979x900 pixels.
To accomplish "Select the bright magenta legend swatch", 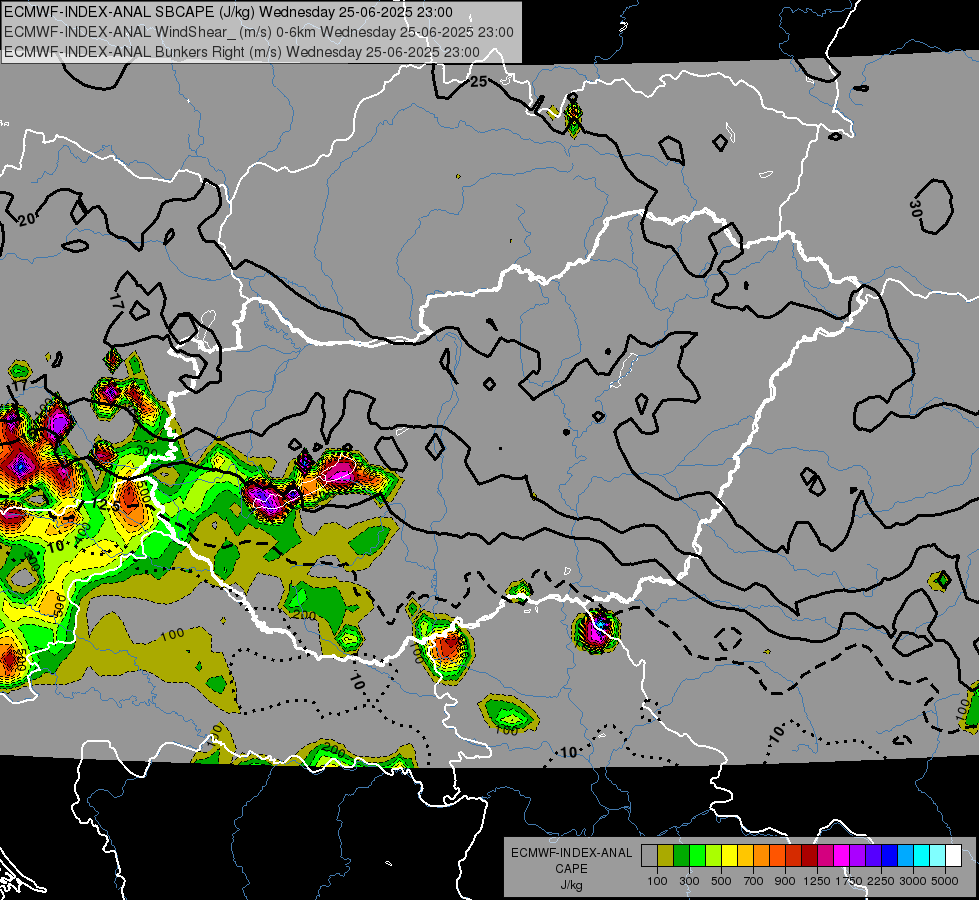I will 841,855.
